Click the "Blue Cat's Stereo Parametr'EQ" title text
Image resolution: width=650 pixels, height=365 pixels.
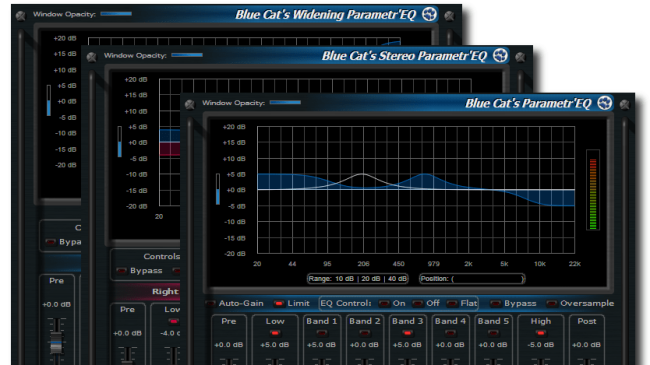pyautogui.click(x=405, y=56)
